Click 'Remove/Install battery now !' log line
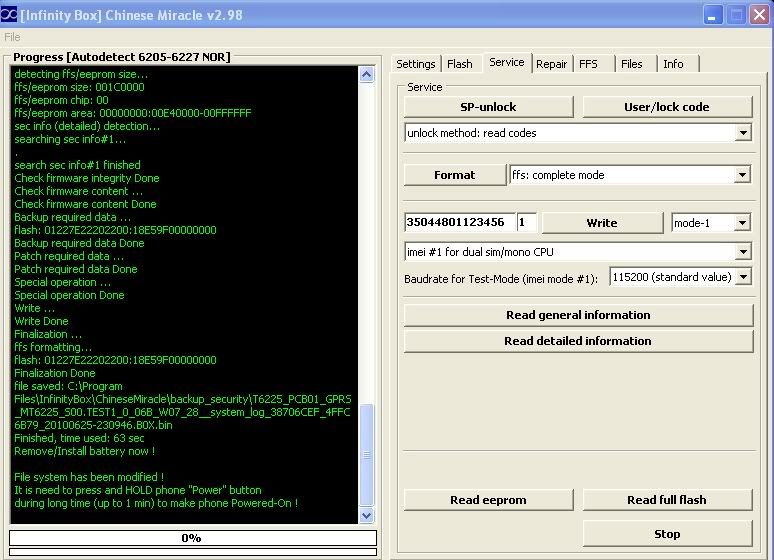774x560 pixels. pyautogui.click(x=84, y=451)
